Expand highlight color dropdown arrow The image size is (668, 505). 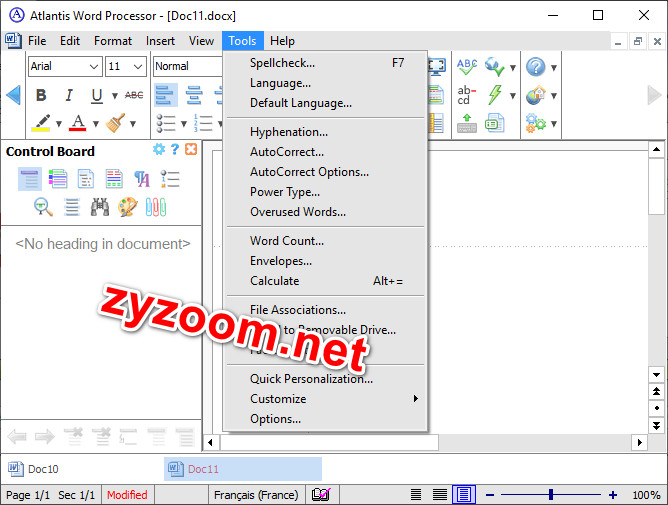click(x=59, y=124)
